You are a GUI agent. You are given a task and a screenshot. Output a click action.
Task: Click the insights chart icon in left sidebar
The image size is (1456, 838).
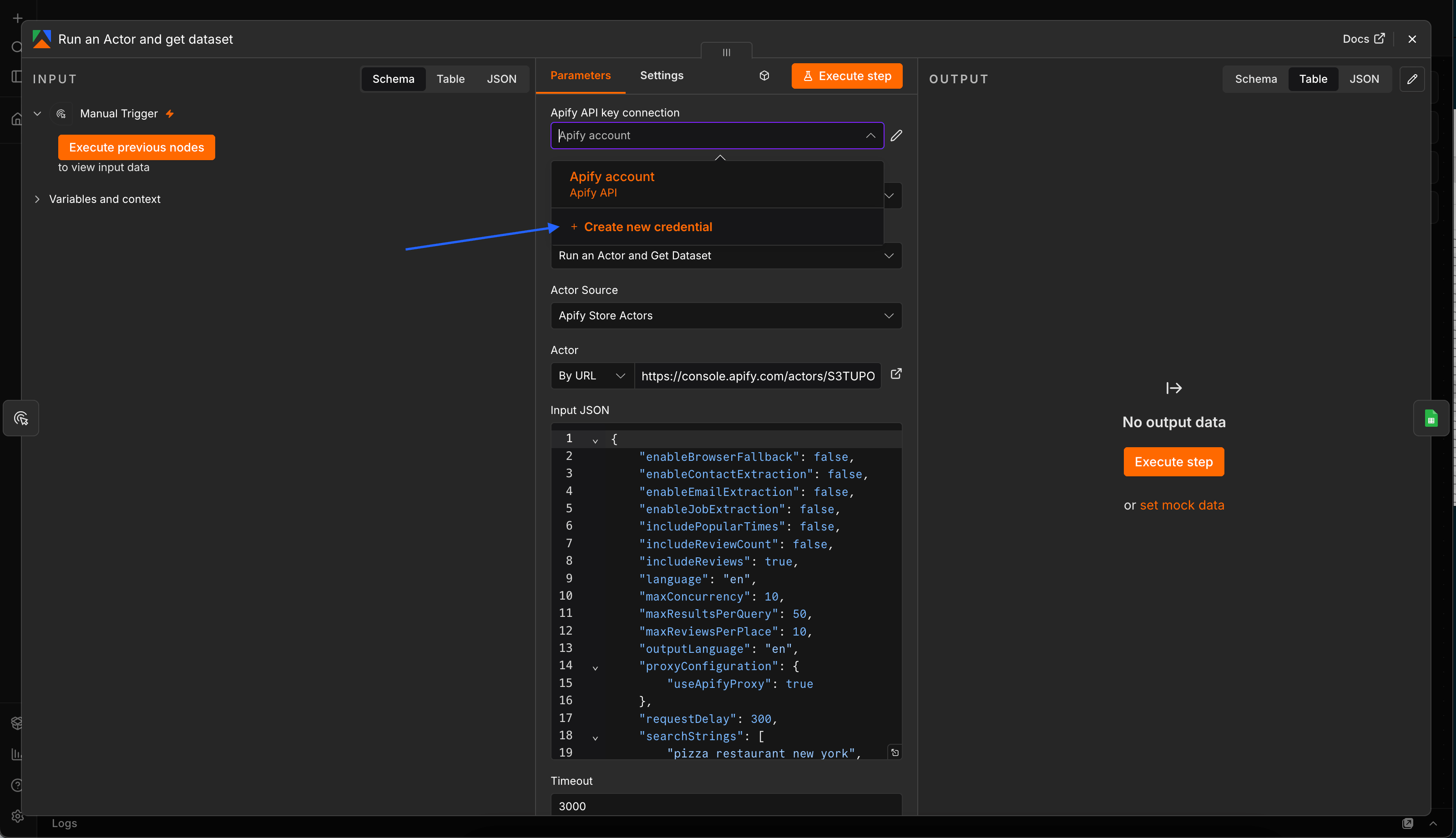click(17, 754)
